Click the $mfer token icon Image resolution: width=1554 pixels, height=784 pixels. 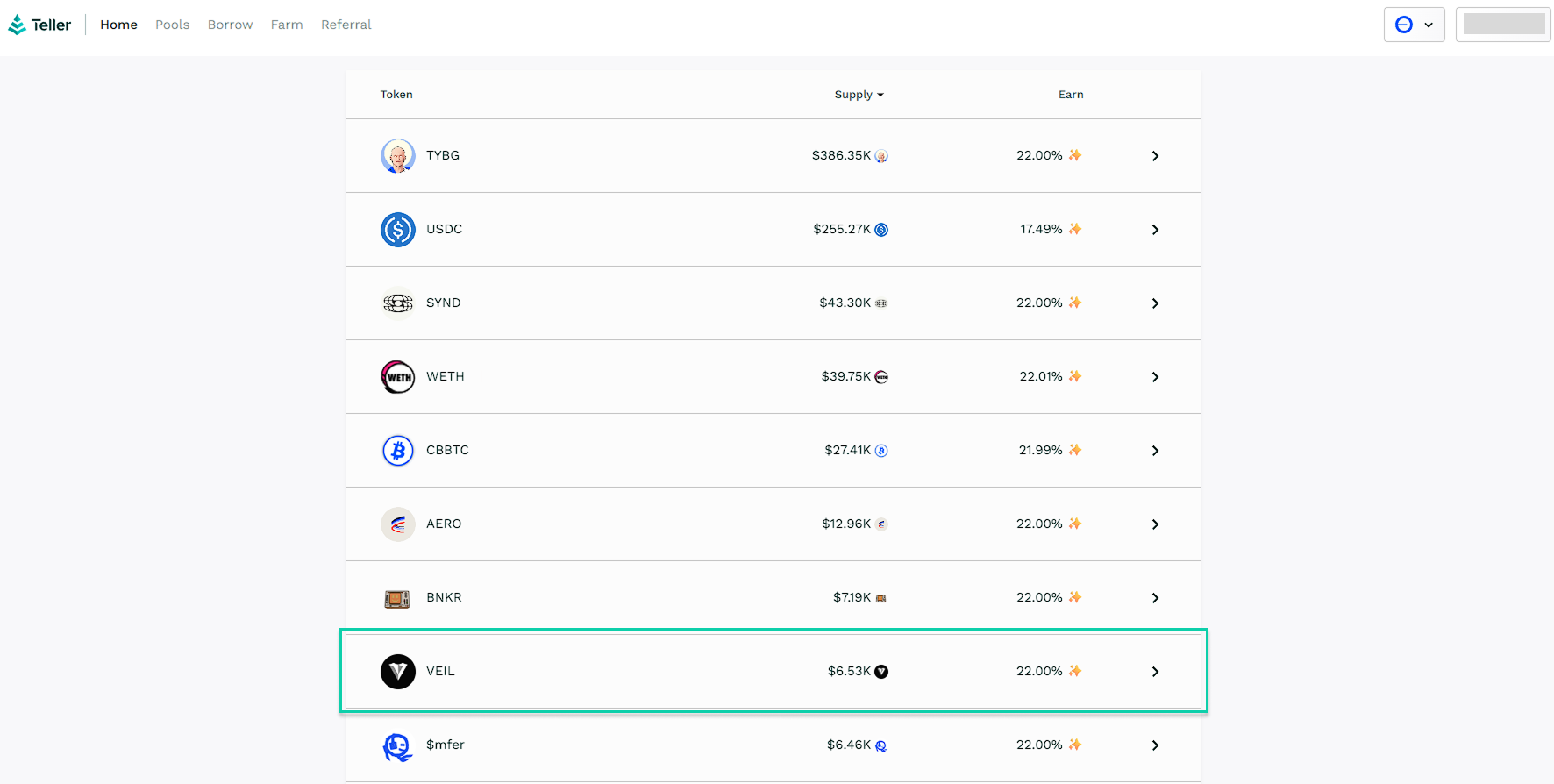tap(398, 746)
